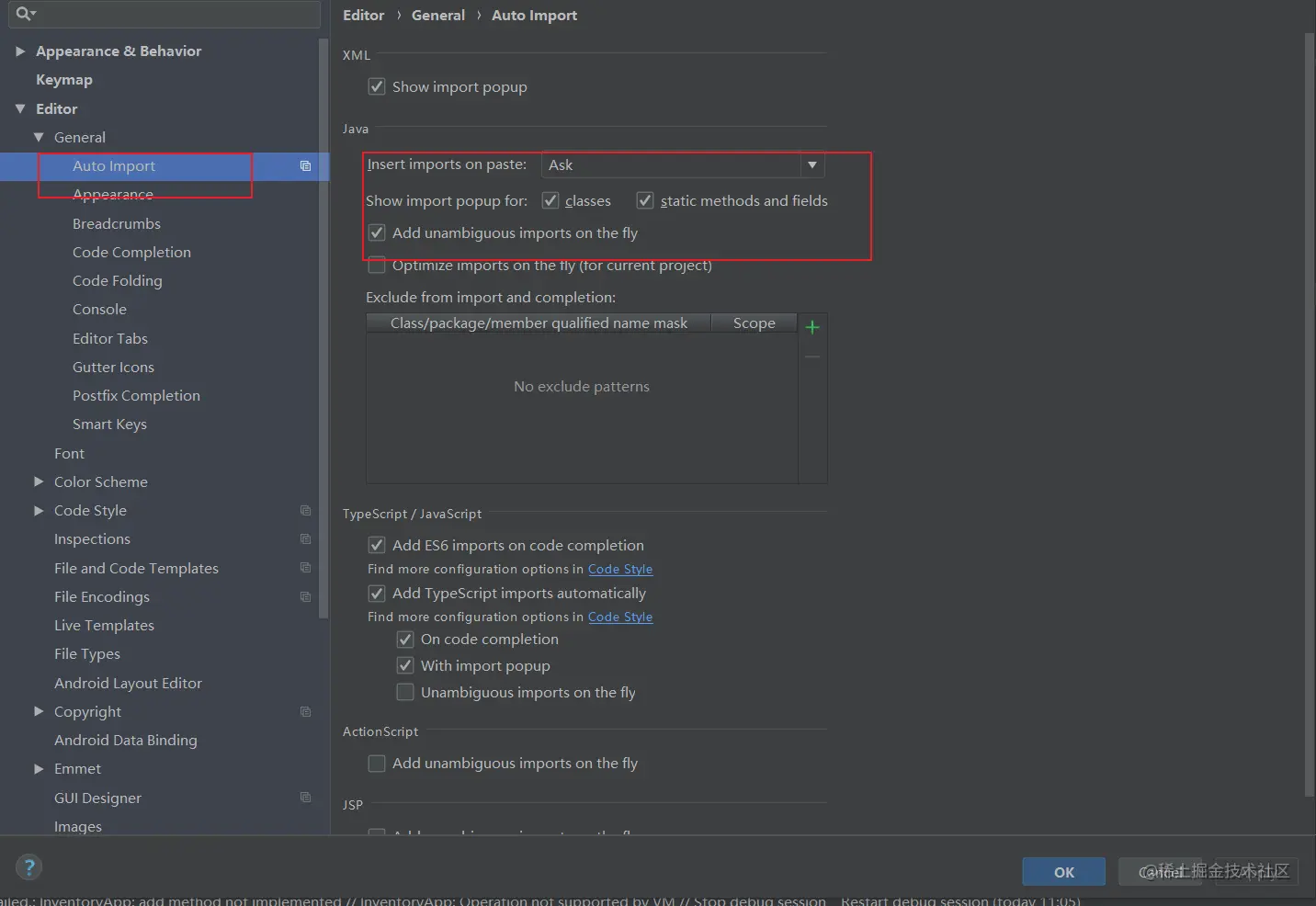Click the project-level icon beside File Encodings

305,596
